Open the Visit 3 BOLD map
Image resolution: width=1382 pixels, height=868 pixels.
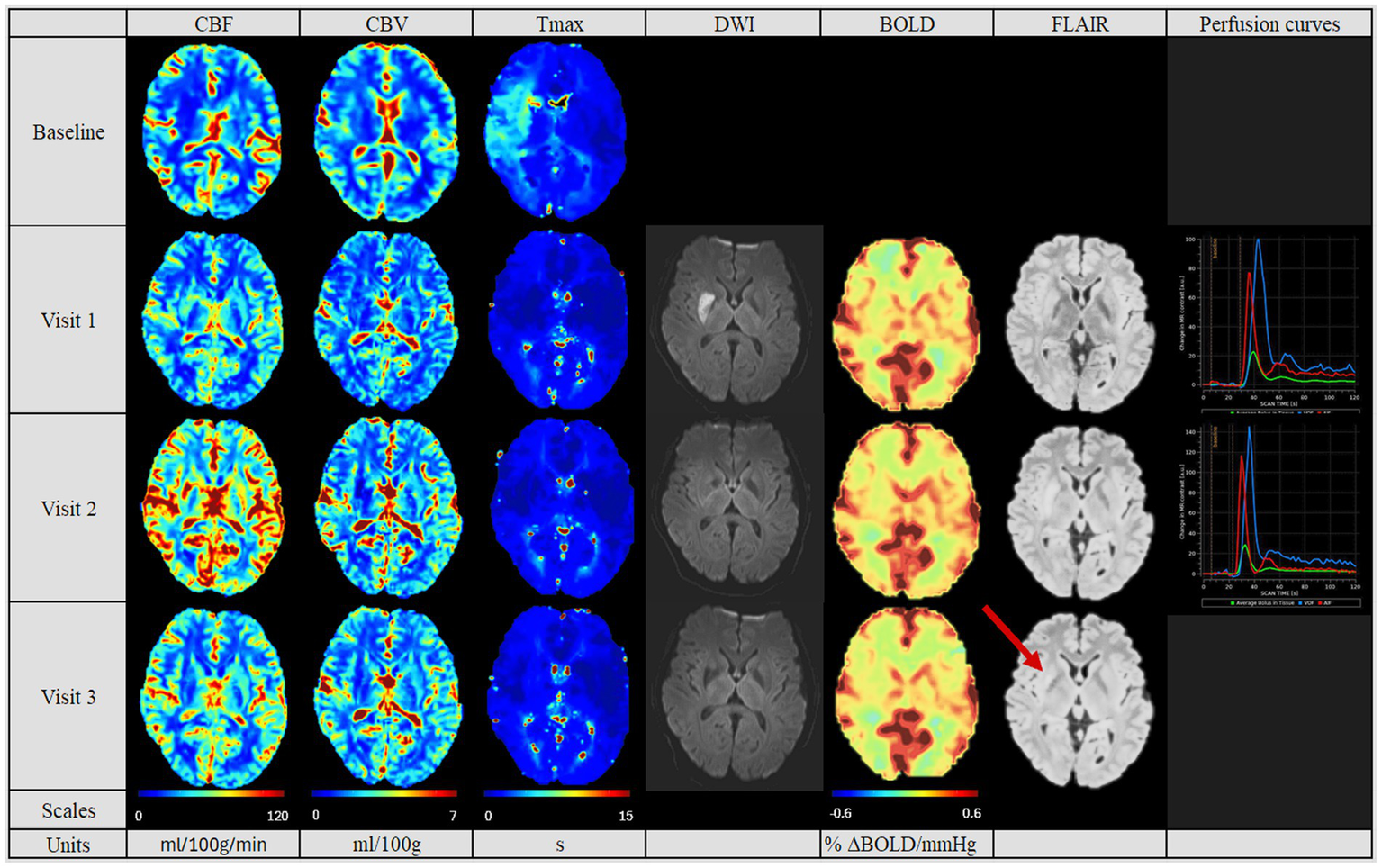coord(906,695)
